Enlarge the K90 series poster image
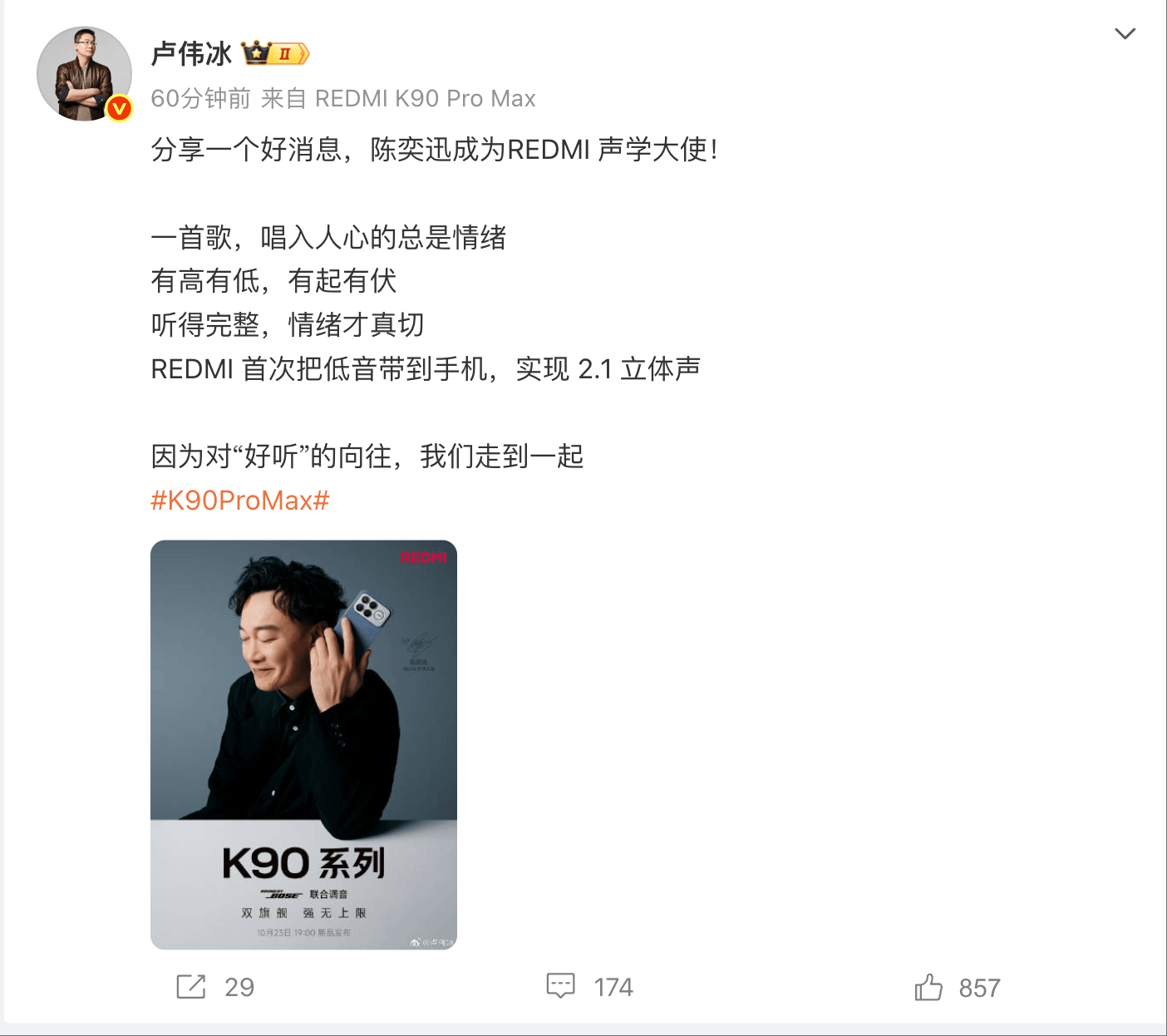The height and width of the screenshot is (1036, 1167). pos(303,745)
